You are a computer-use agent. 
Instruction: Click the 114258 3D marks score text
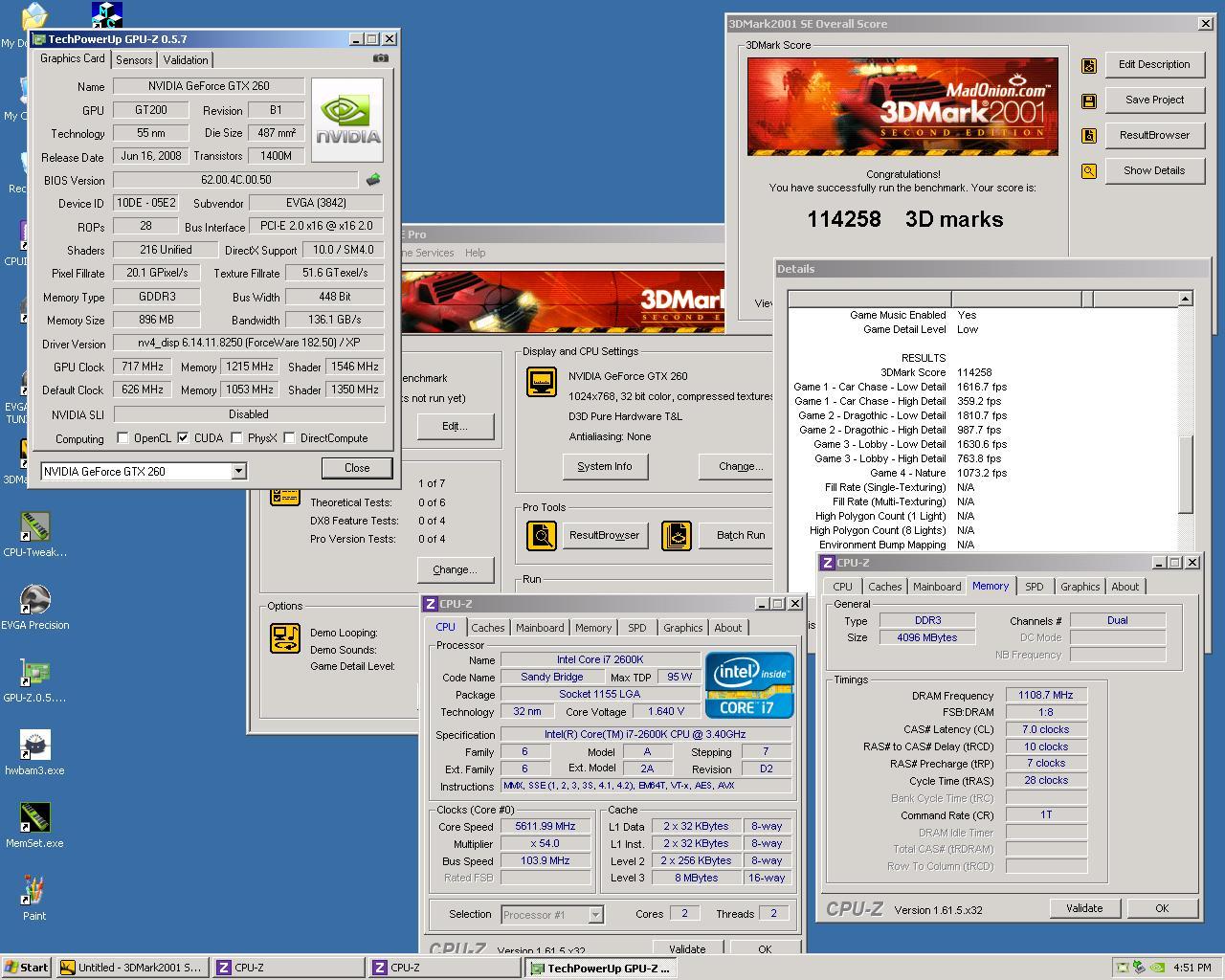pos(905,219)
